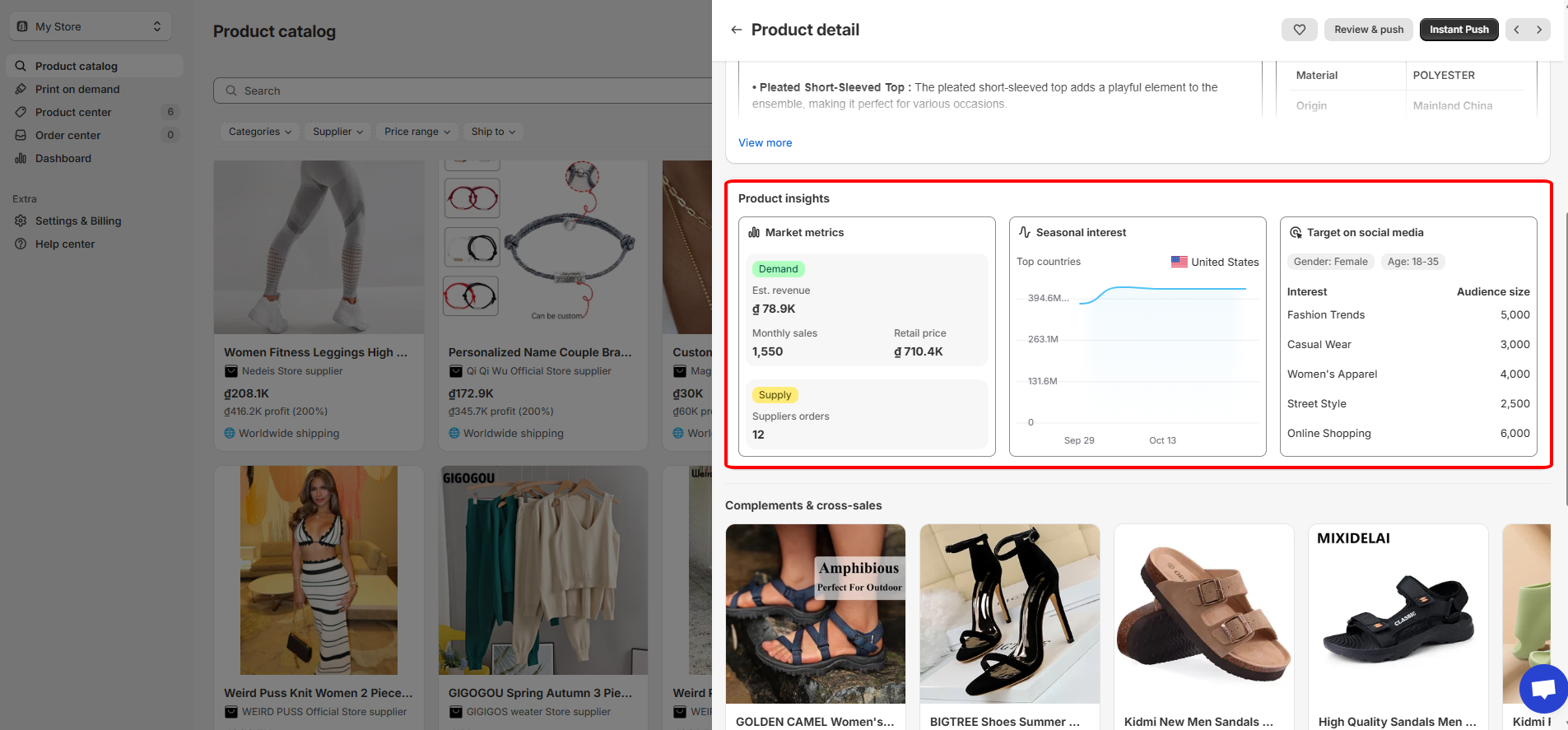Click the View more link
Screen dimensions: 1568x730
click(765, 142)
